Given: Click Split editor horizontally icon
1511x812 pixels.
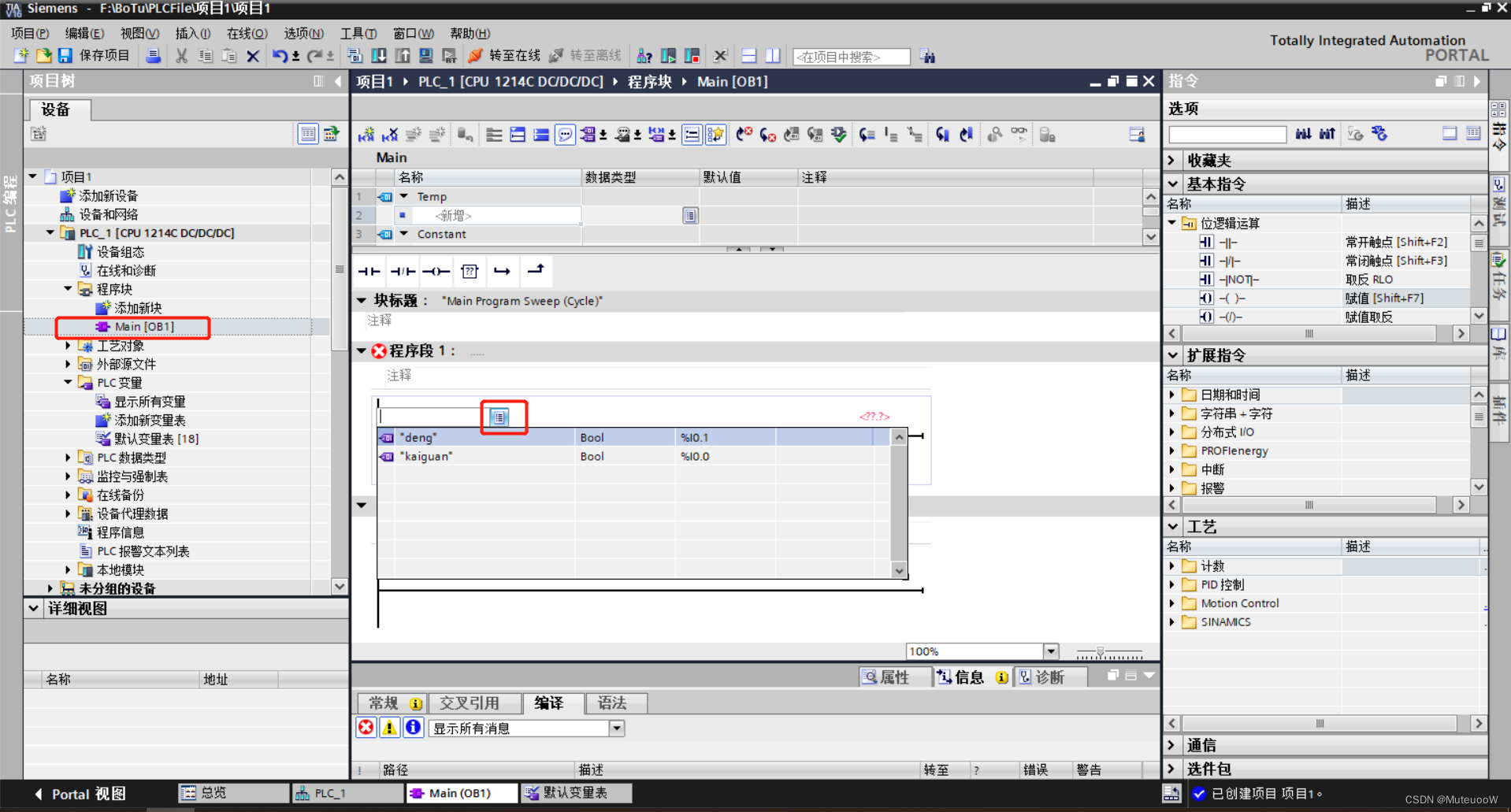Looking at the screenshot, I should [748, 56].
